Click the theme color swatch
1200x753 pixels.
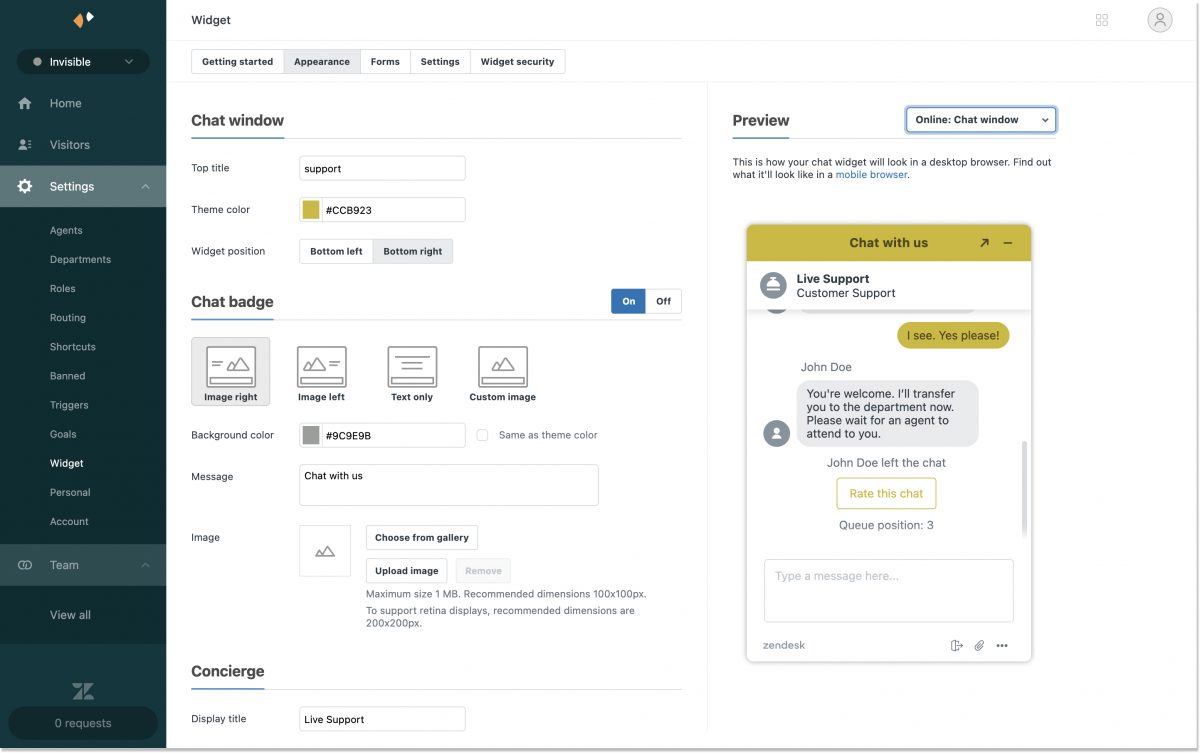pyautogui.click(x=311, y=209)
